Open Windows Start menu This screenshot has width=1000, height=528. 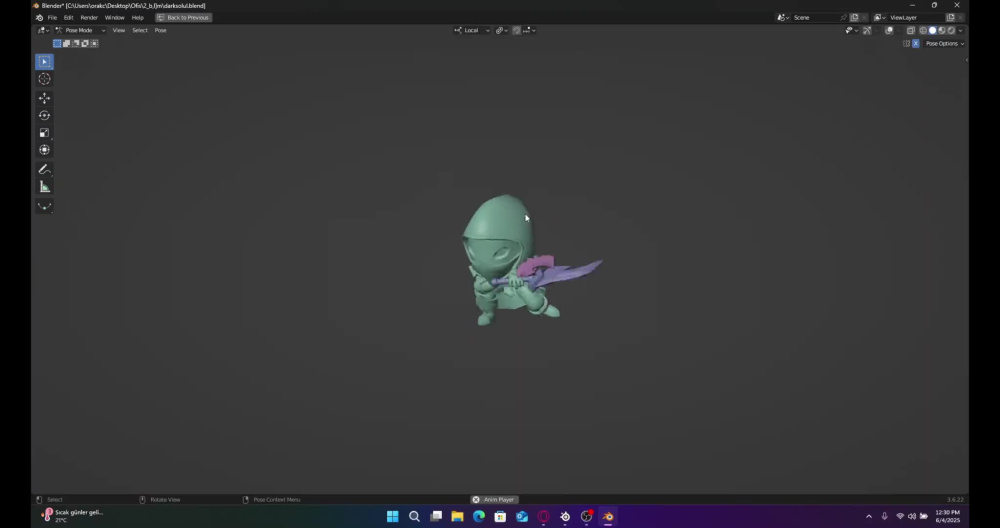tap(393, 517)
